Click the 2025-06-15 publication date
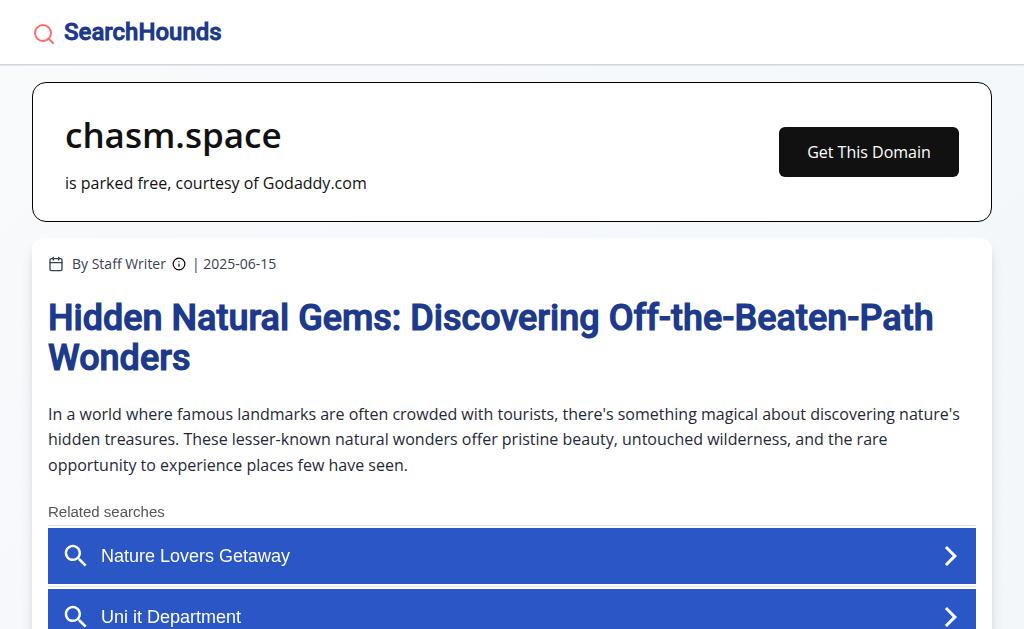The width and height of the screenshot is (1024, 629). (239, 264)
